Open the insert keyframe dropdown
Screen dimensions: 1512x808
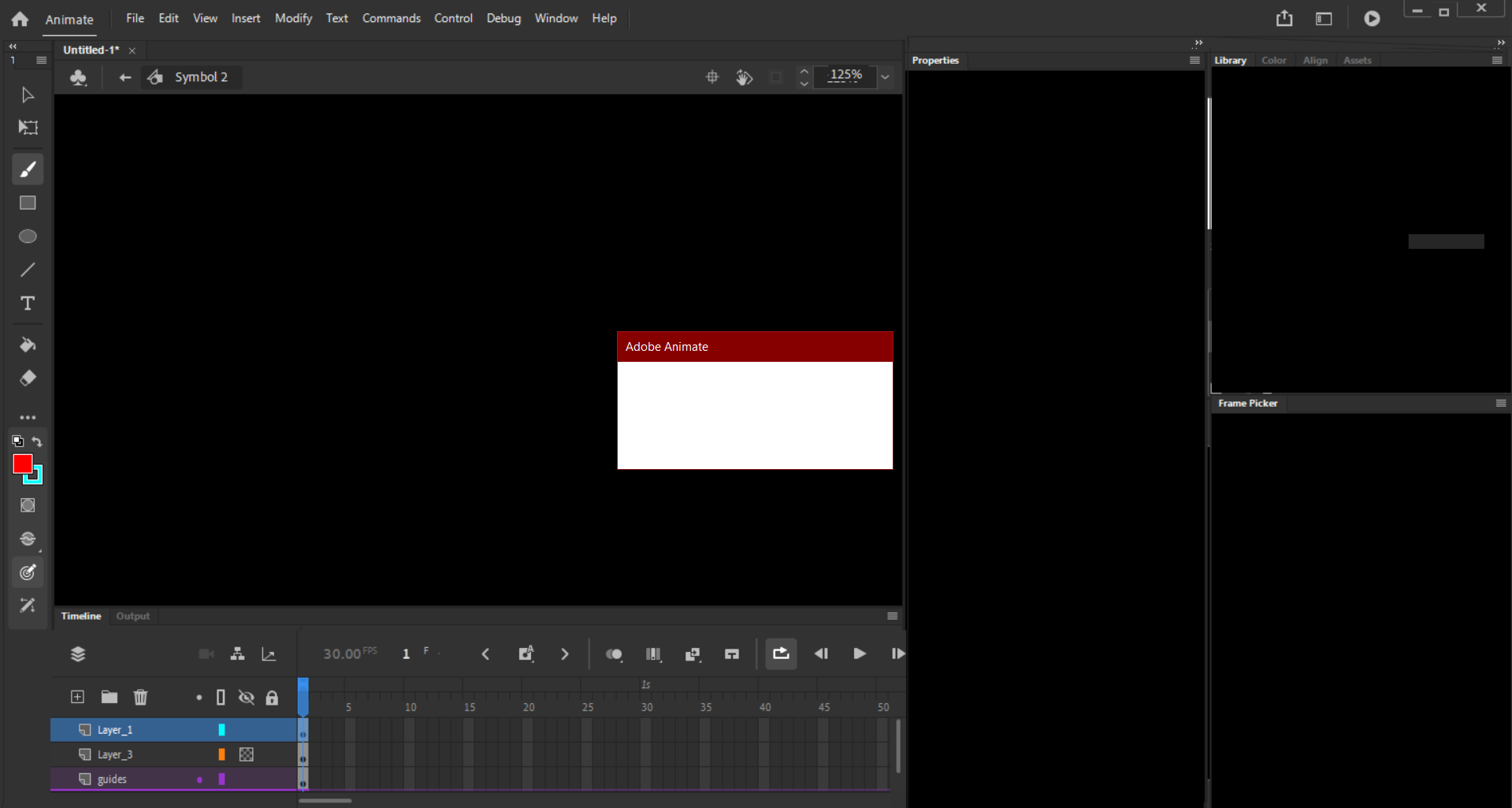[x=526, y=653]
